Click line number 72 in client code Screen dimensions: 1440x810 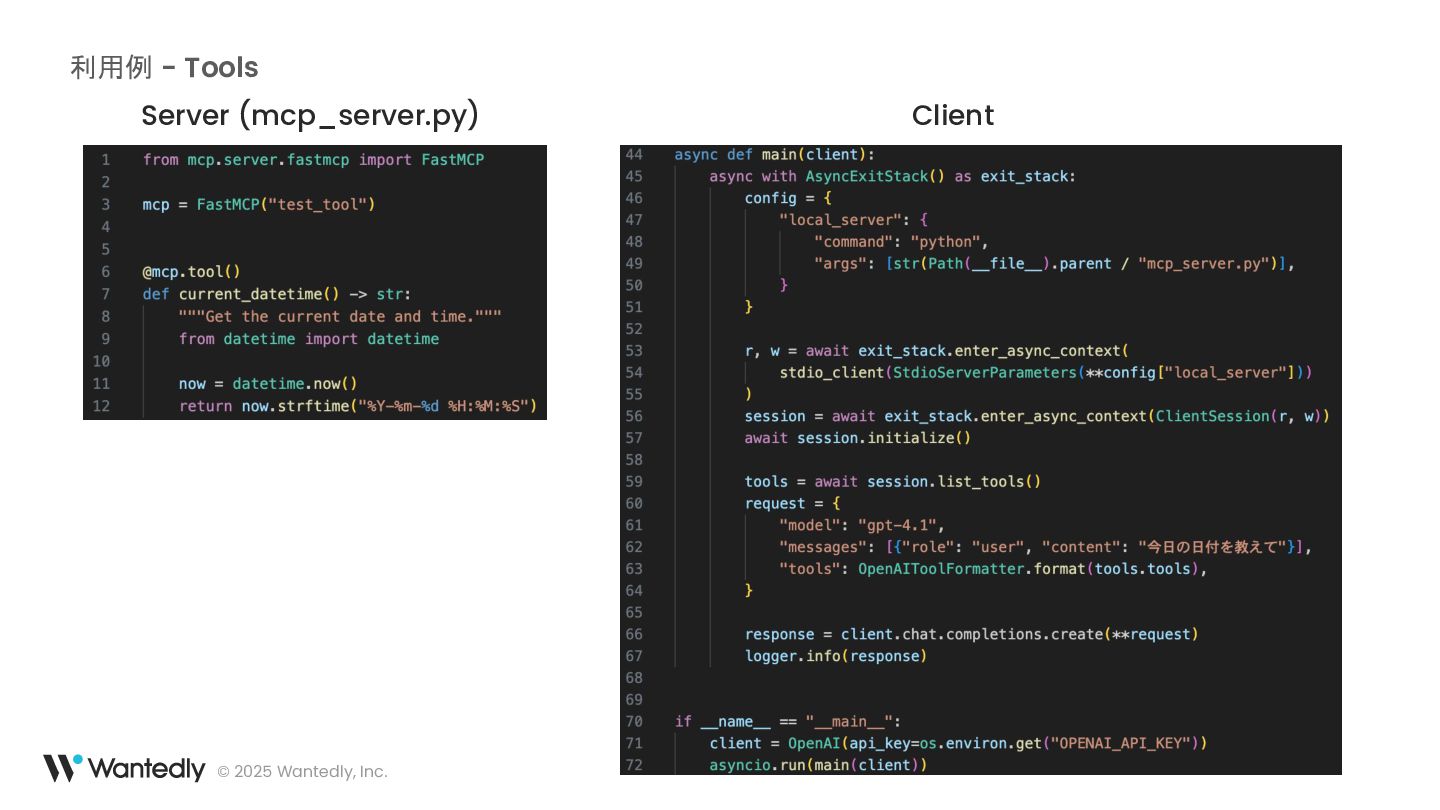[x=633, y=766]
